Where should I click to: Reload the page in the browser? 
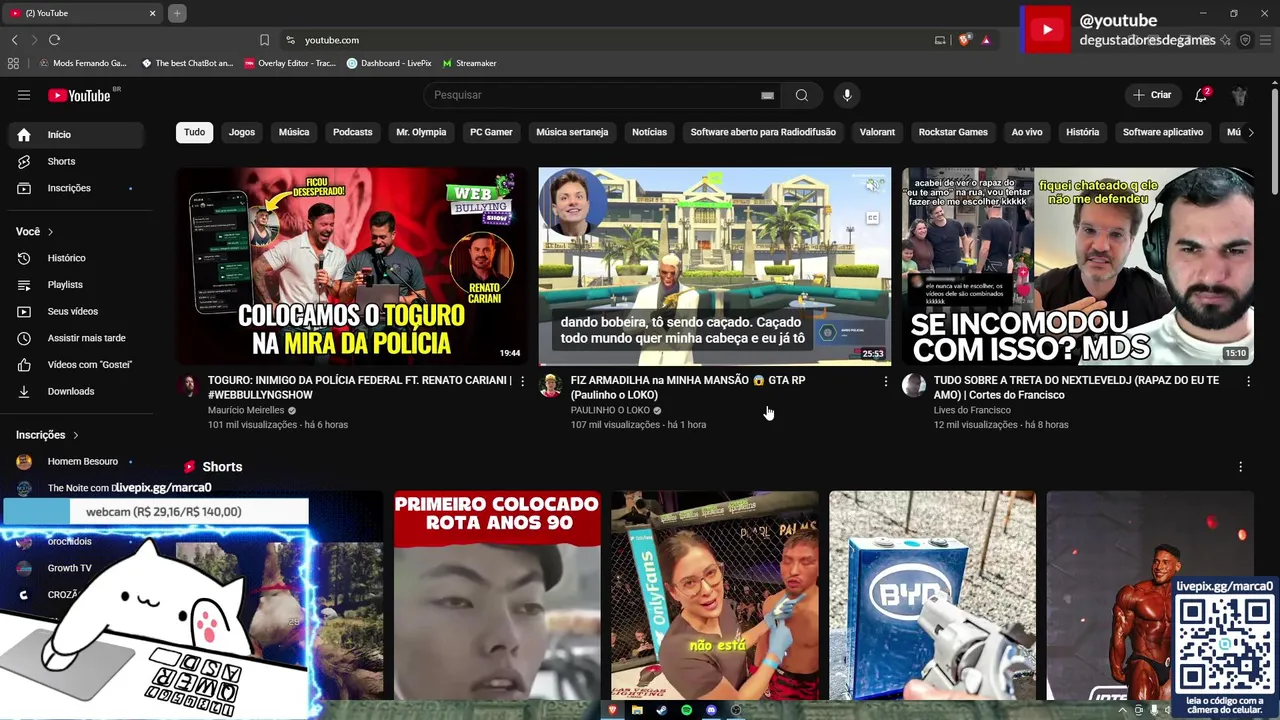54,40
